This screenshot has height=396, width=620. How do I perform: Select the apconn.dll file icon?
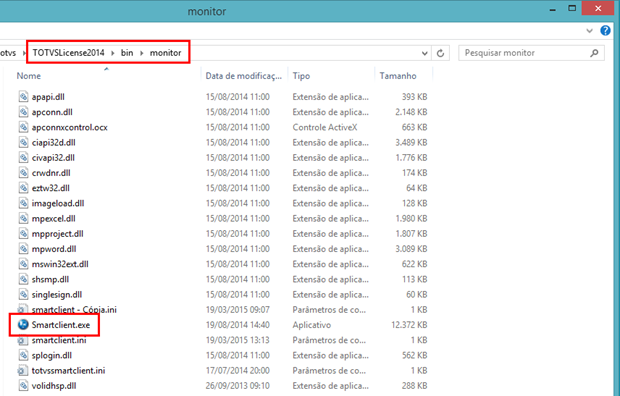23,112
